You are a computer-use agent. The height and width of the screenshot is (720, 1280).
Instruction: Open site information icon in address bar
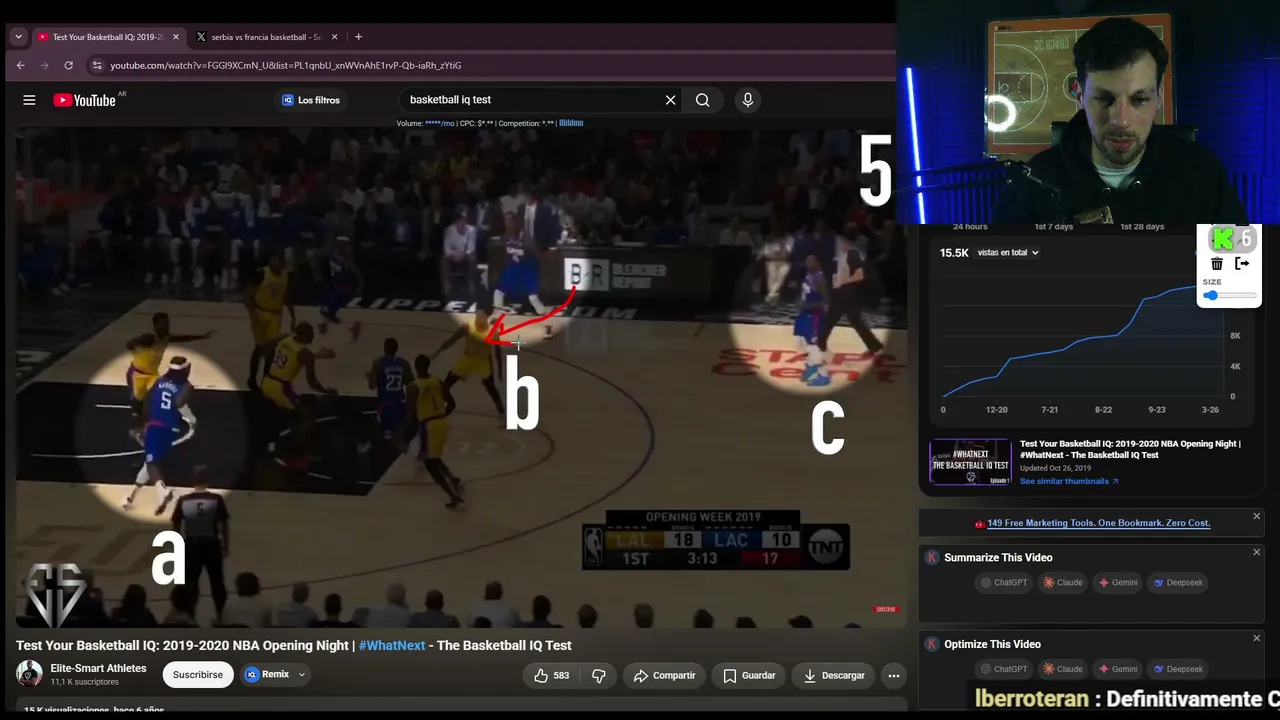(x=97, y=65)
